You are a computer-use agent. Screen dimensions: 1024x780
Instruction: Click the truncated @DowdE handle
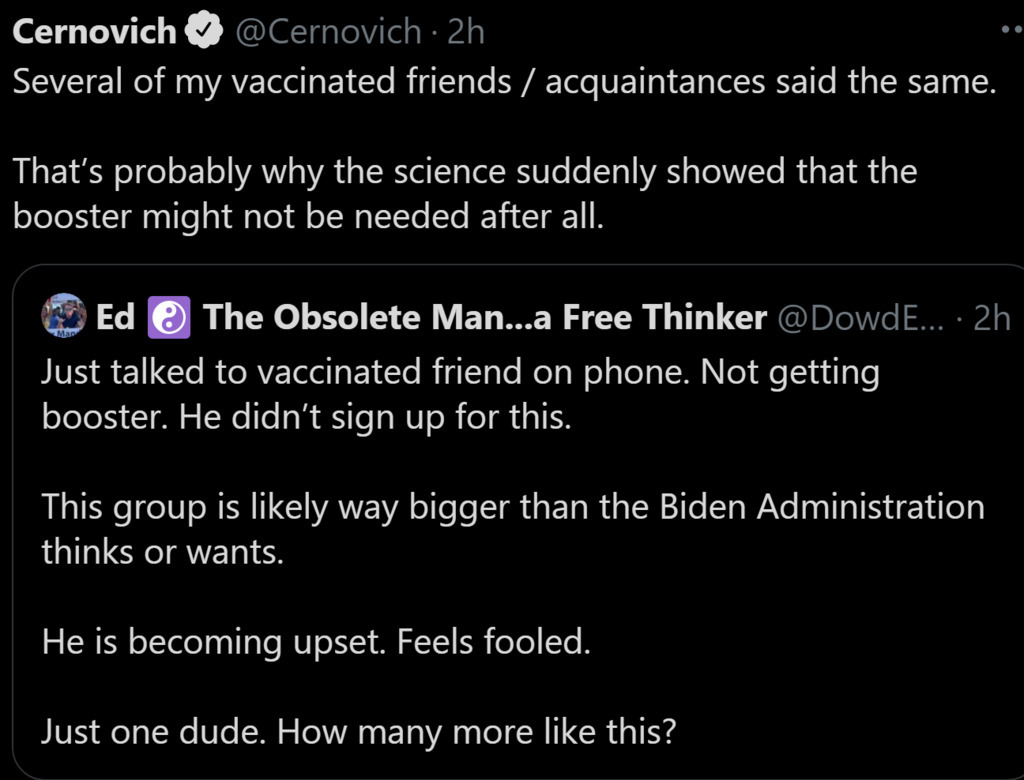pyautogui.click(x=860, y=317)
